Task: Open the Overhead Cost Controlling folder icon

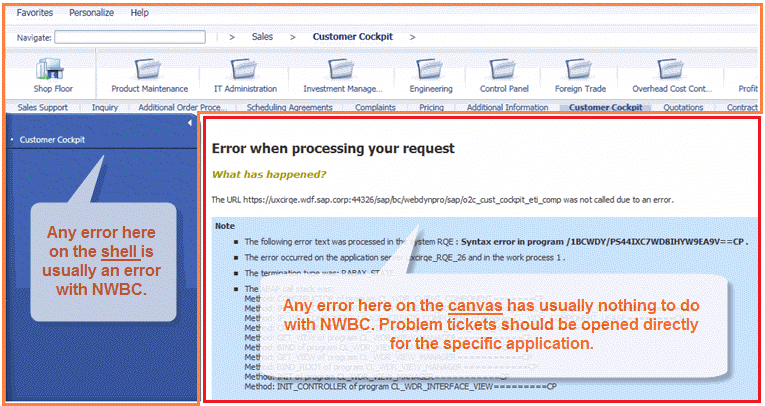Action: pyautogui.click(x=670, y=69)
